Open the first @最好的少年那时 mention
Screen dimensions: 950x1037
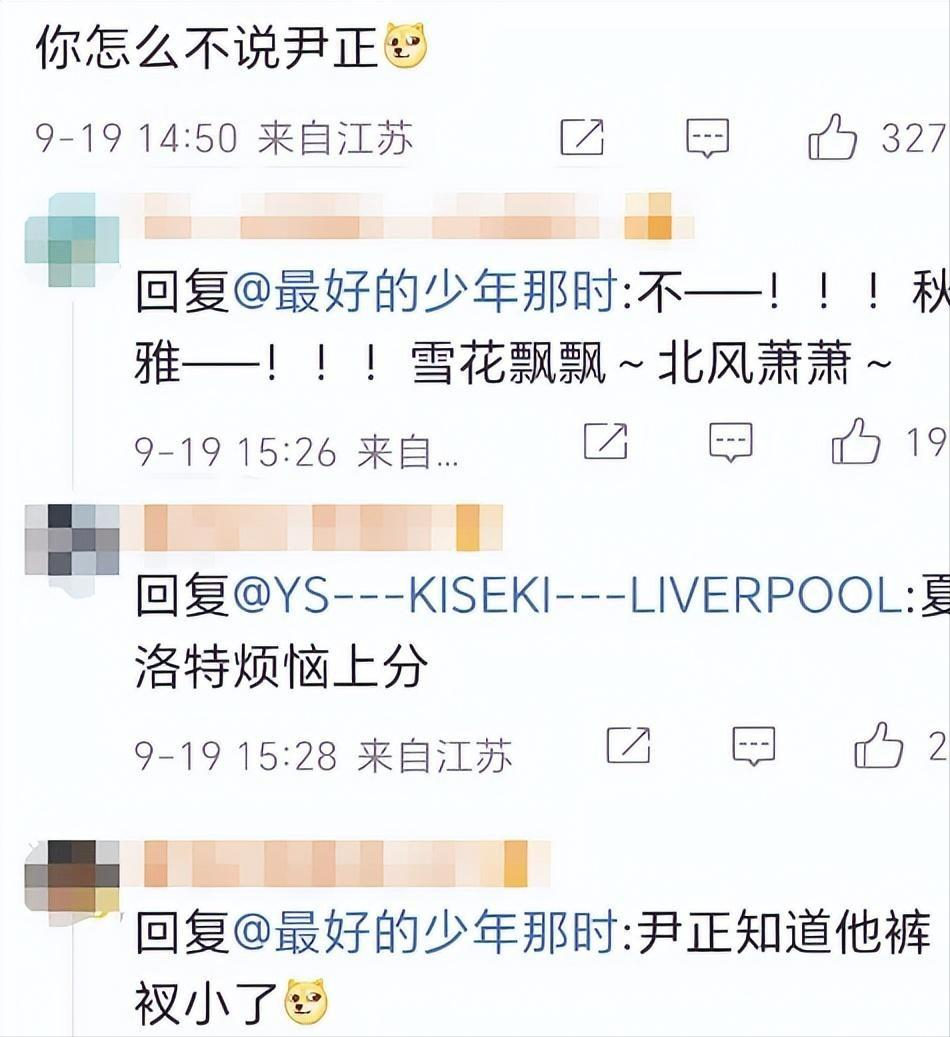point(426,291)
